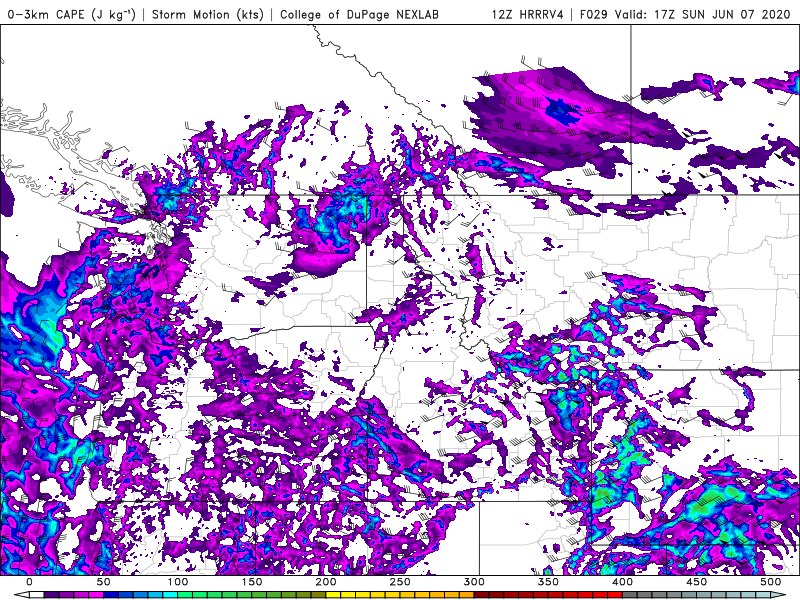
Task: Click the 'College of DuPage NEXLAB' label
Action: 359,14
